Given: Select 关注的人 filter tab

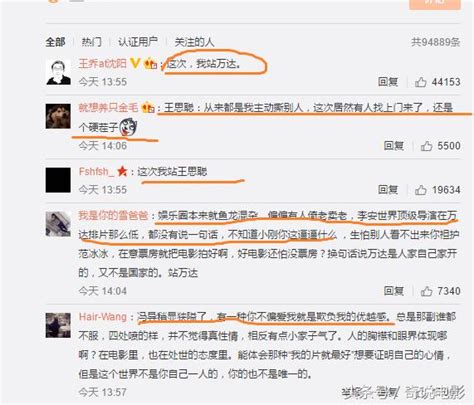Looking at the screenshot, I should [194, 42].
